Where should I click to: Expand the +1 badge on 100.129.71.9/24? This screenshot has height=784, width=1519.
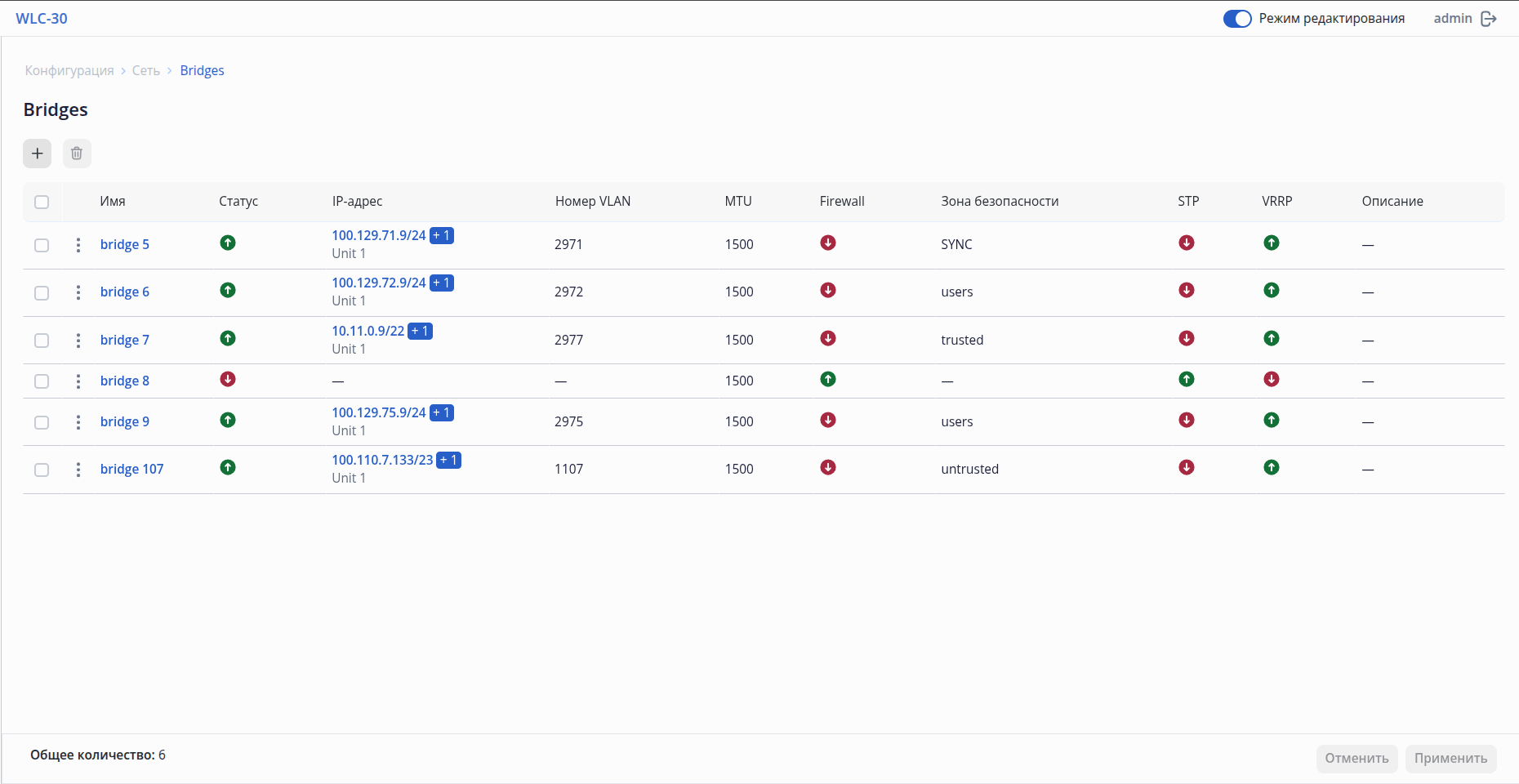[442, 236]
